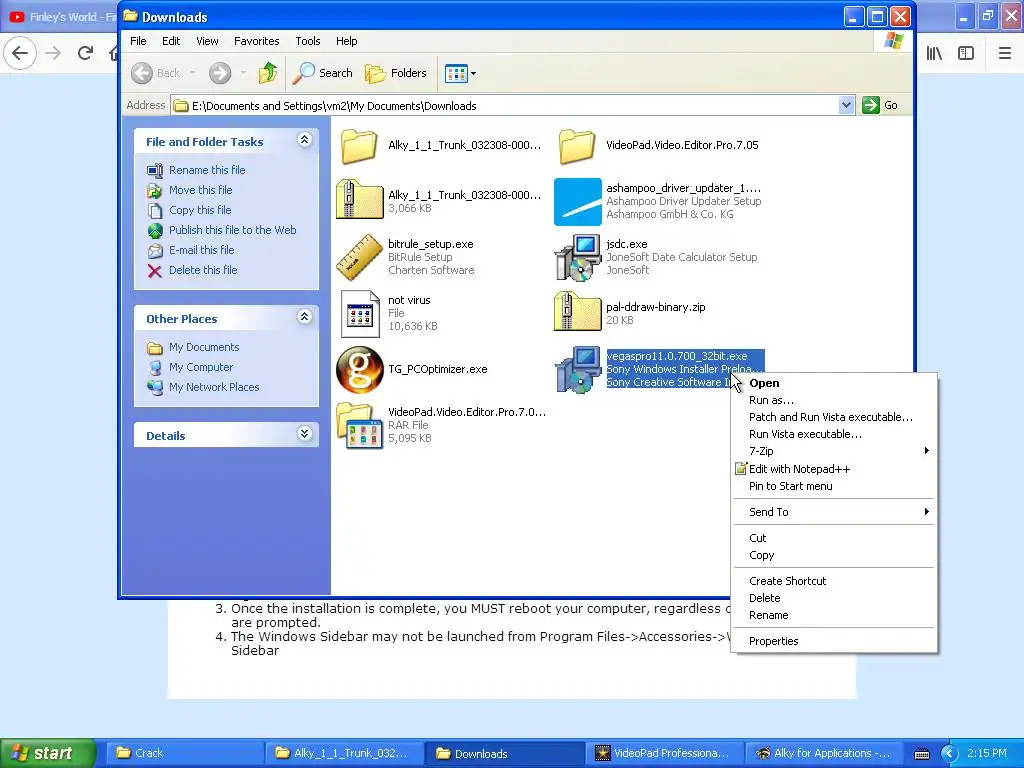
Task: Click the Go button next to address bar
Action: [880, 105]
